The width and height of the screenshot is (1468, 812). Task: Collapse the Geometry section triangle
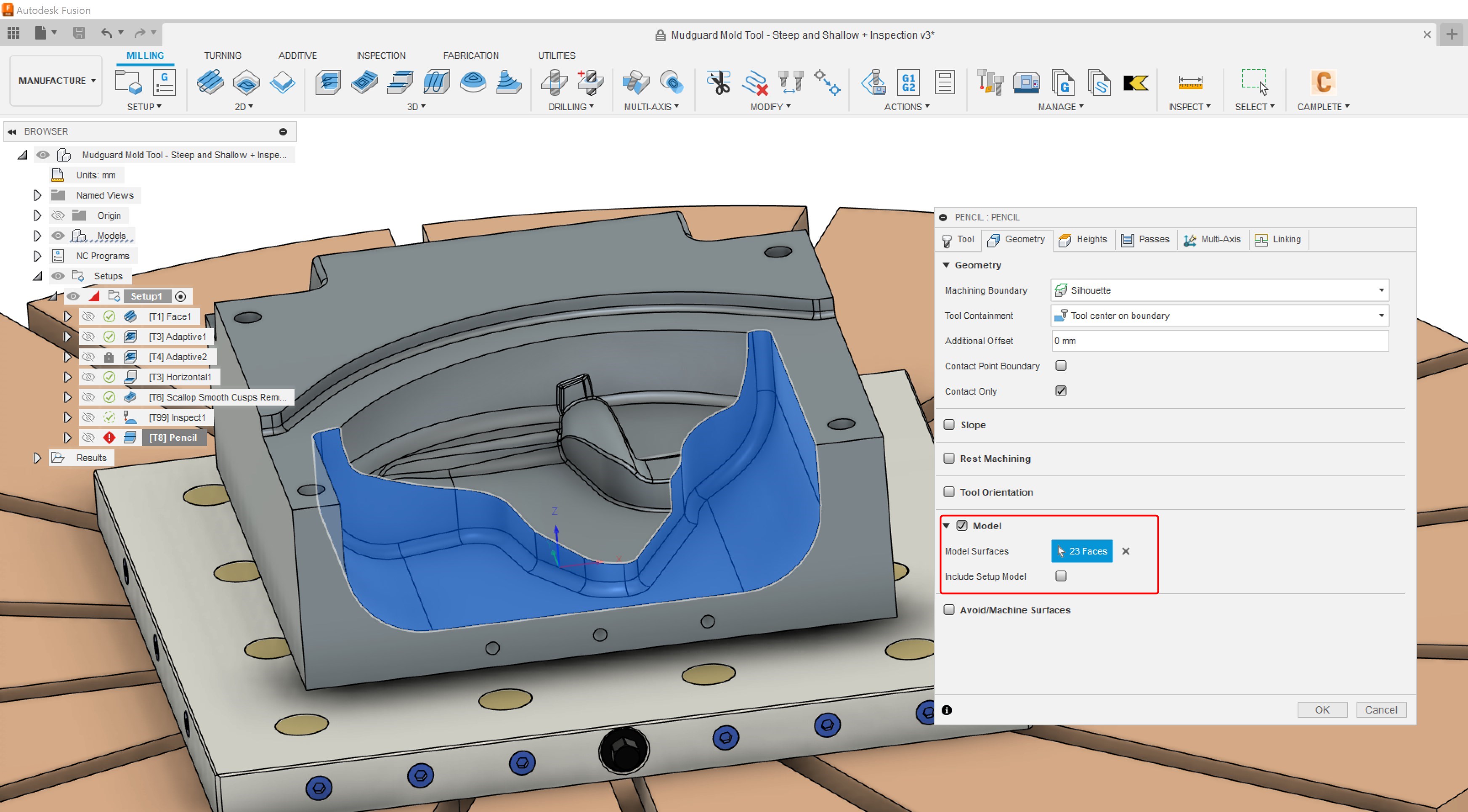tap(947, 265)
